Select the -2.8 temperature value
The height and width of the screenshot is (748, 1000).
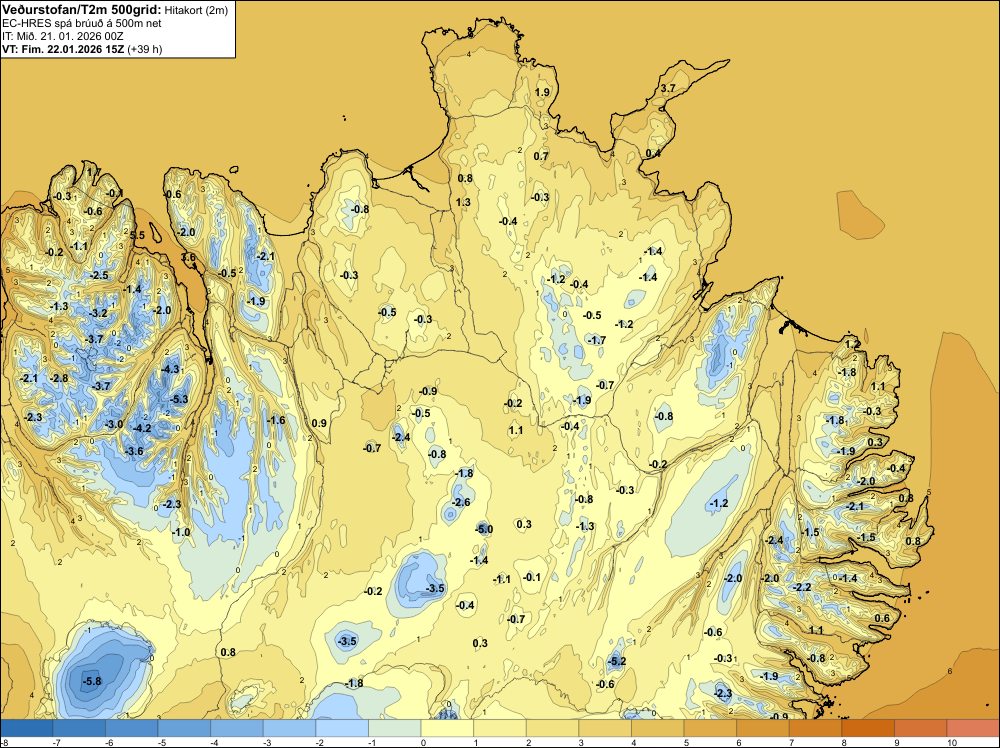(x=59, y=378)
